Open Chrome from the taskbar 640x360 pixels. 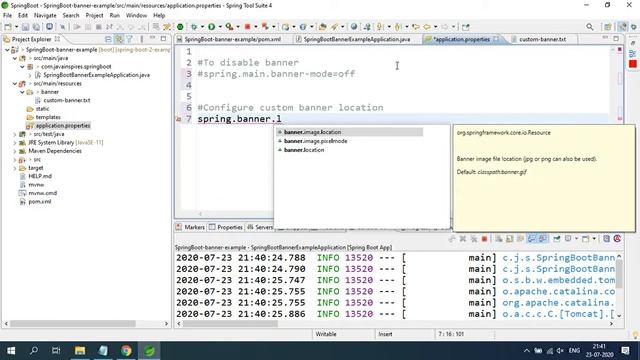point(126,351)
